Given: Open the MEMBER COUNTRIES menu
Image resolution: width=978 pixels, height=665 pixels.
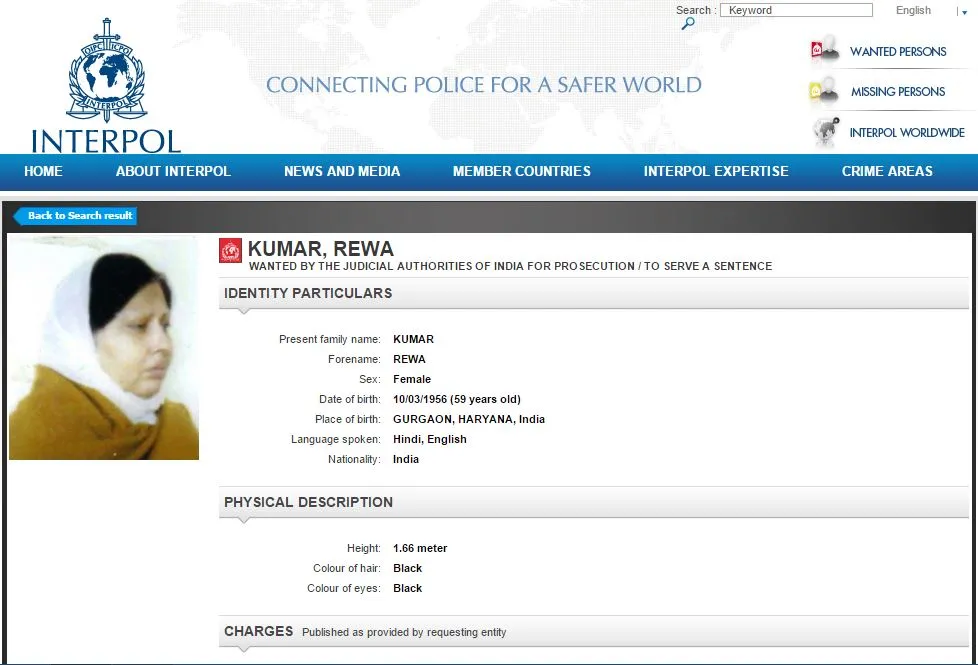Looking at the screenshot, I should pyautogui.click(x=521, y=171).
